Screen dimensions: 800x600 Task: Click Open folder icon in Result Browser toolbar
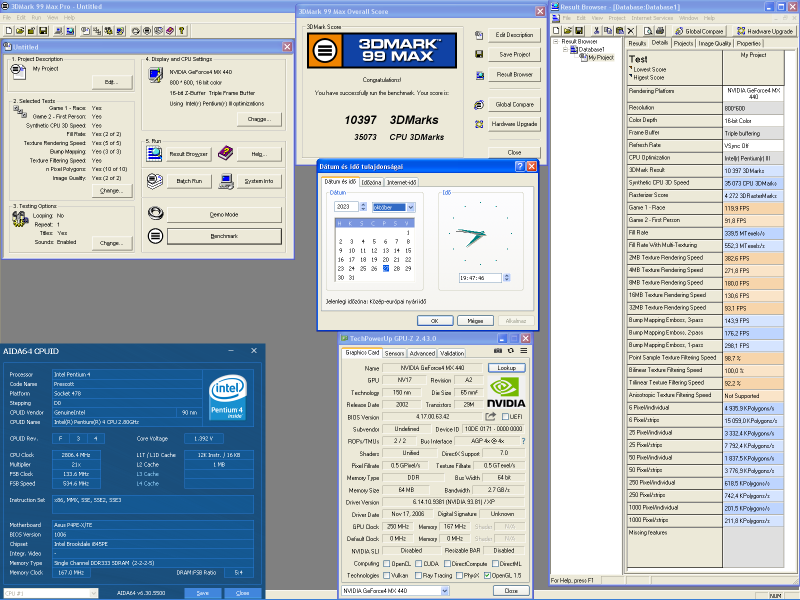pyautogui.click(x=567, y=31)
